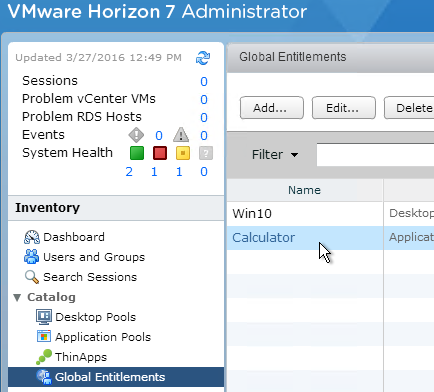The width and height of the screenshot is (434, 392).
Task: Click the Application Pools window icon
Action: 44,337
